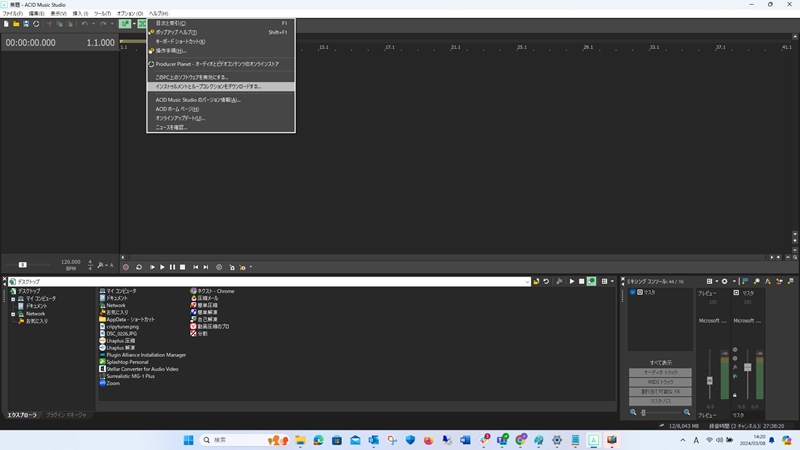
Task: Click the zoom-in magnifier in mixer
Action: click(x=687, y=412)
